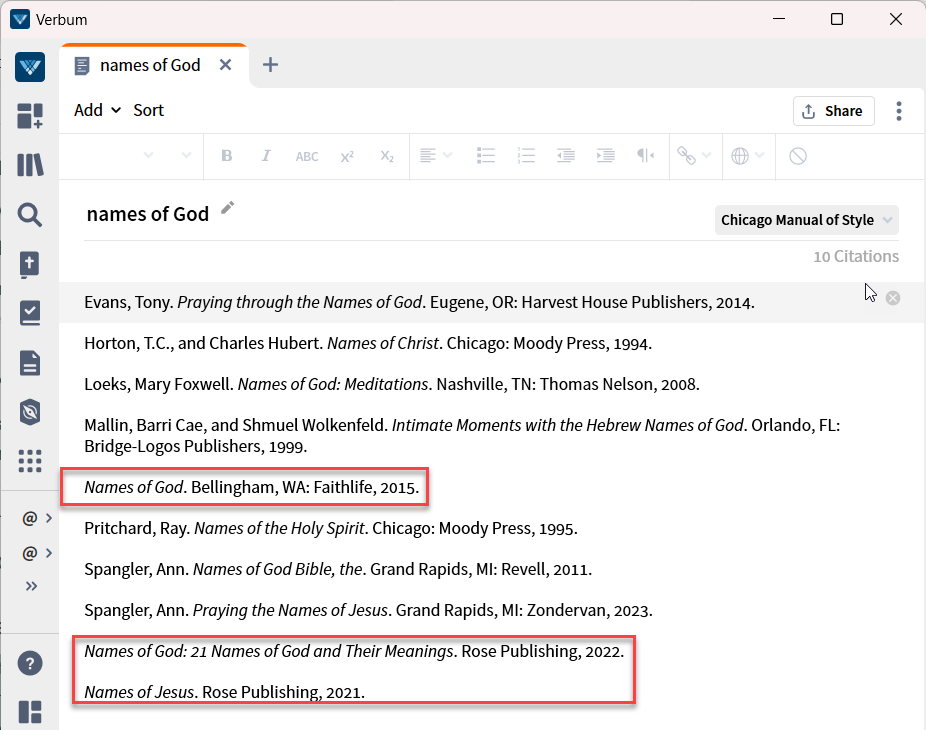Open the Dashboard add-panel sidebar icon
The width and height of the screenshot is (926, 730).
(30, 116)
